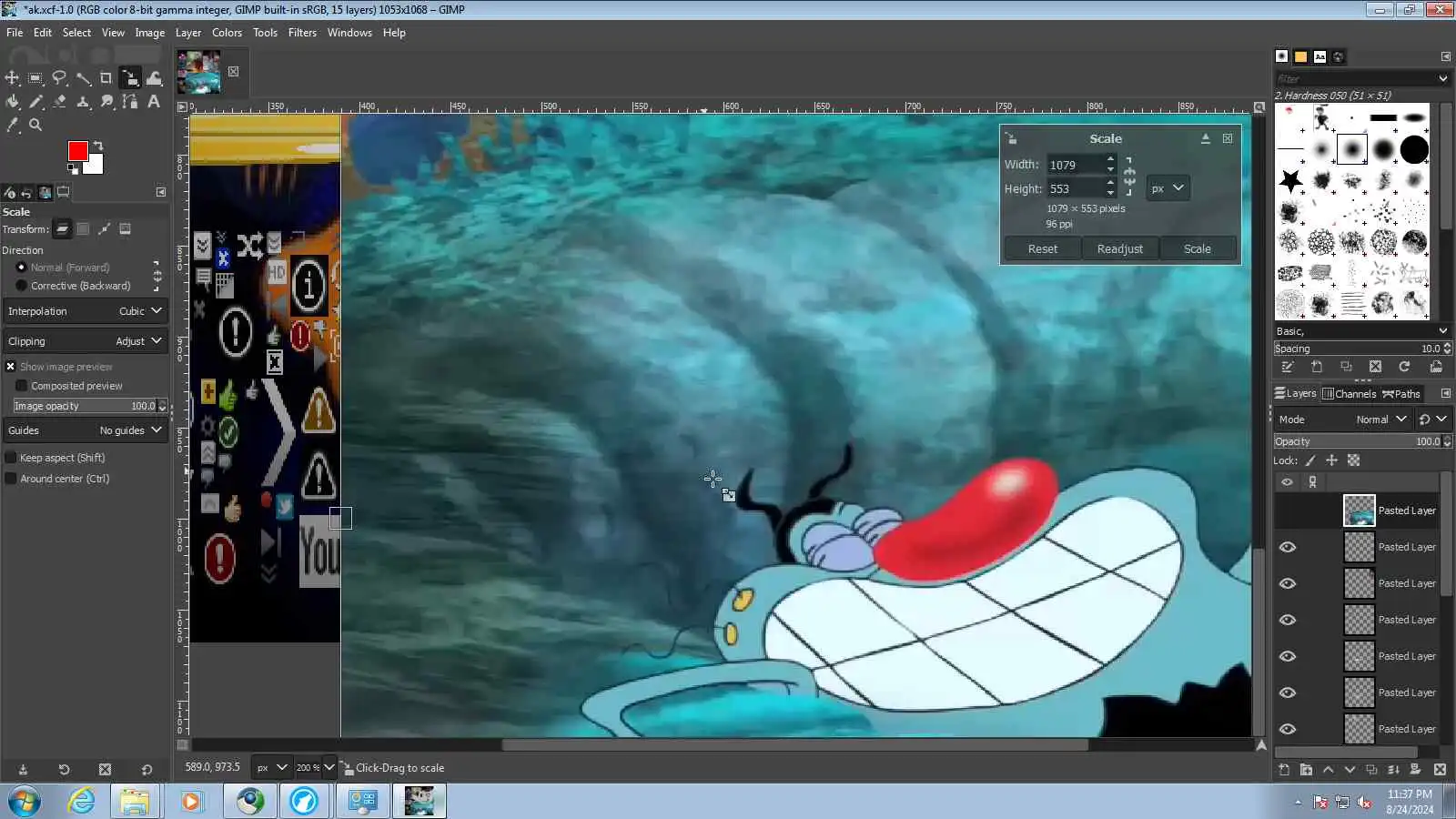The image size is (1456, 819).
Task: Raise the selected layer one step
Action: [x=1328, y=770]
